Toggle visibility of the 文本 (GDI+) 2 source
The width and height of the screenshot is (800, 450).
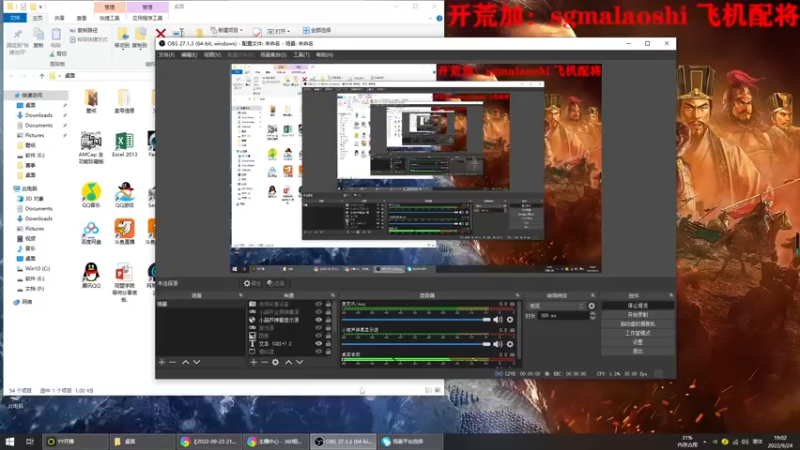319,343
